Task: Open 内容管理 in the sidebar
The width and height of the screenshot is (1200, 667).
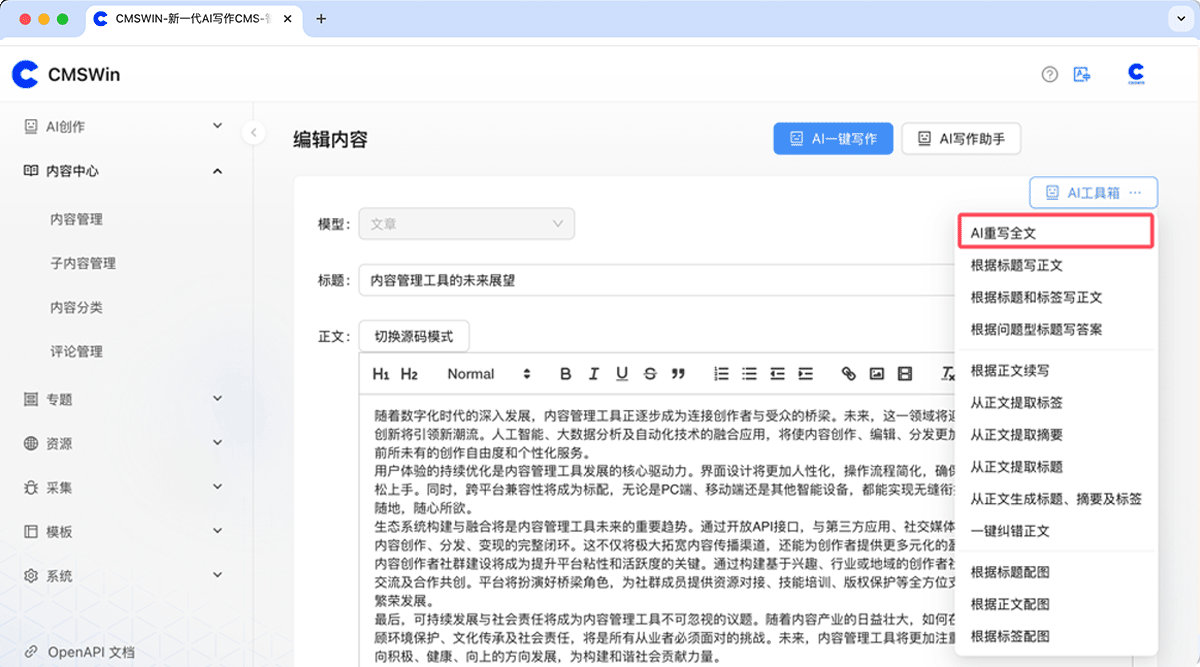Action: [x=76, y=219]
